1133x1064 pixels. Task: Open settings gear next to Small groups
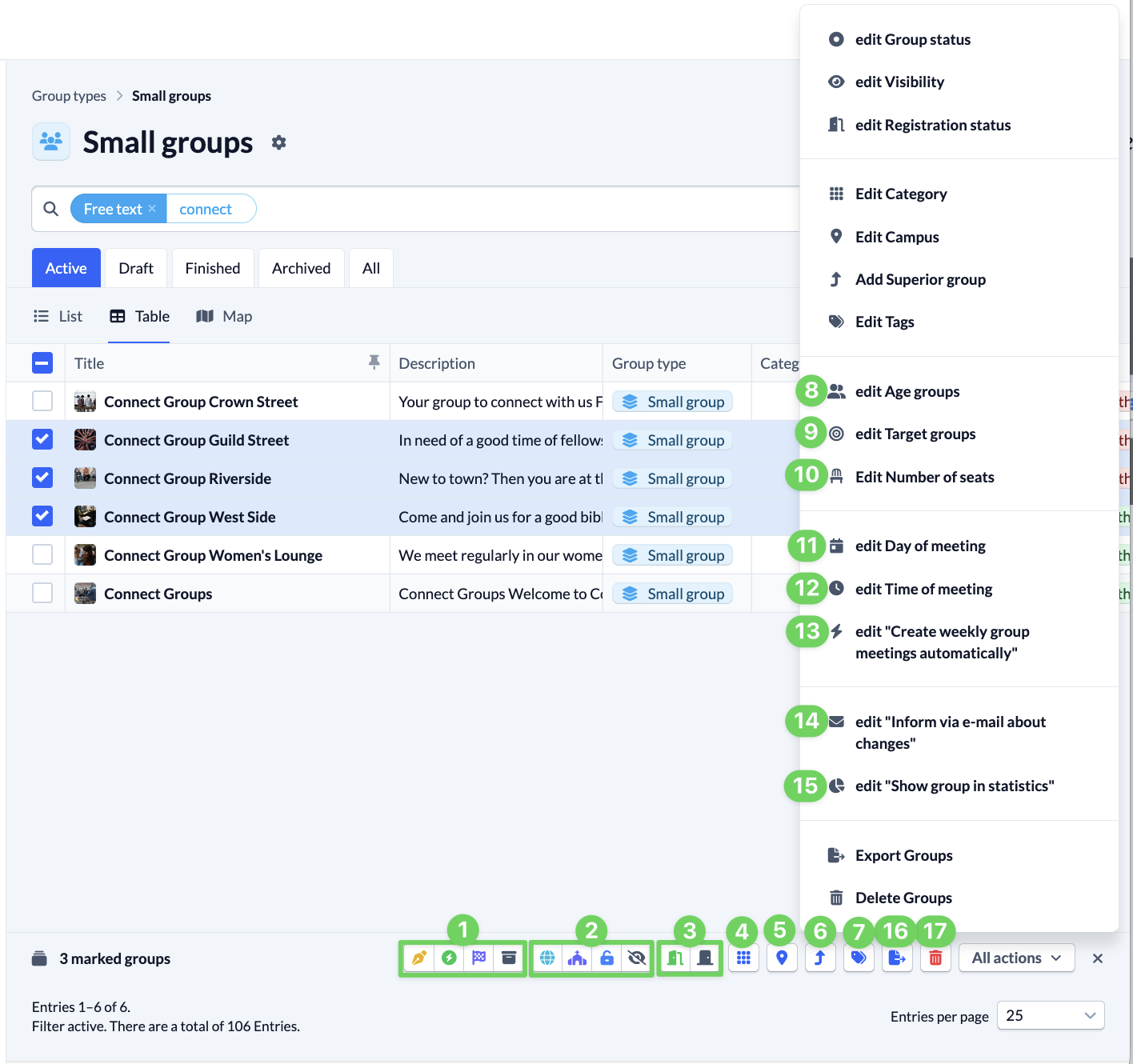[x=278, y=142]
